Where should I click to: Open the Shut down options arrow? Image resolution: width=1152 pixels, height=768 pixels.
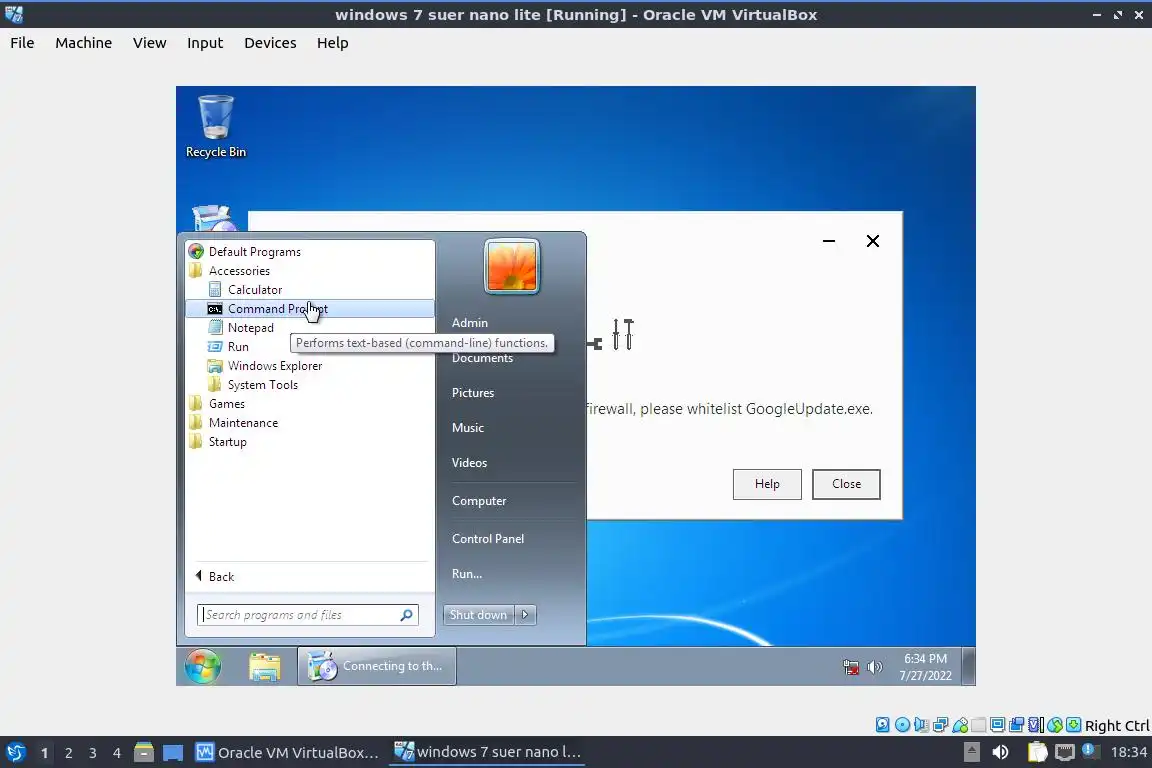tap(525, 614)
